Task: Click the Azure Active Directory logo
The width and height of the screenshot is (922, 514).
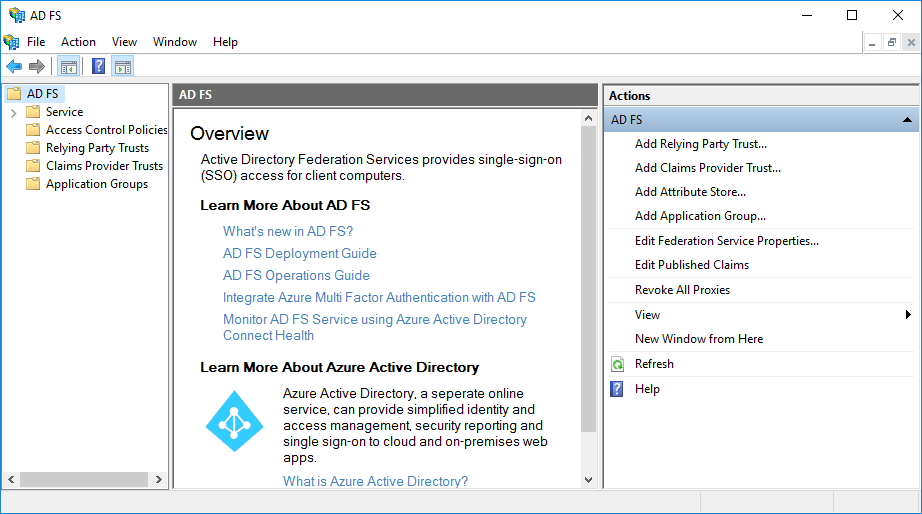Action: 234,421
